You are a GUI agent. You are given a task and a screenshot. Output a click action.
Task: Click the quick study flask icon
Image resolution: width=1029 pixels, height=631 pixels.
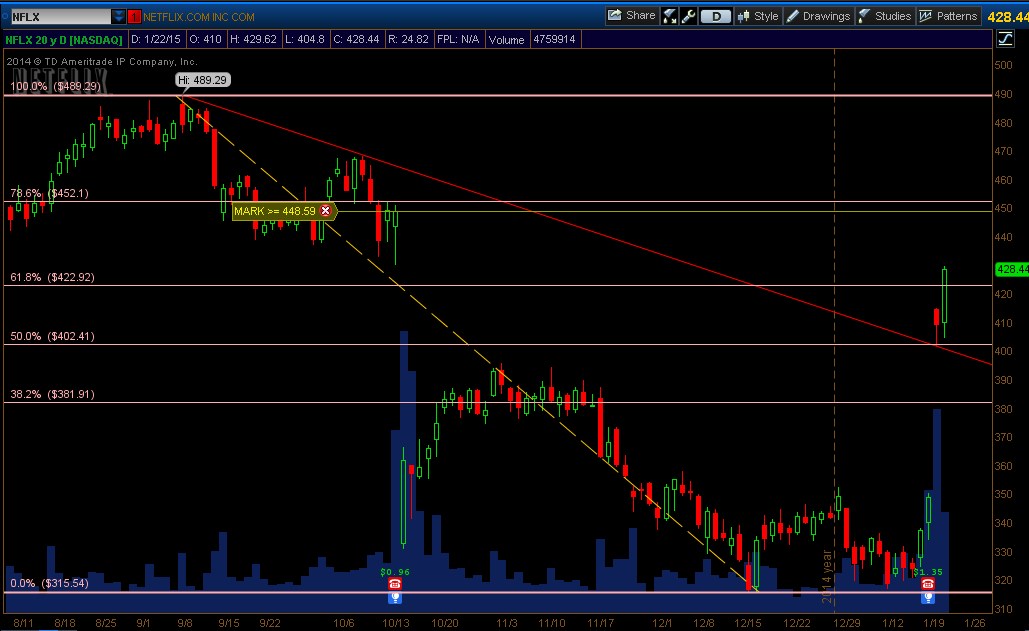point(669,16)
